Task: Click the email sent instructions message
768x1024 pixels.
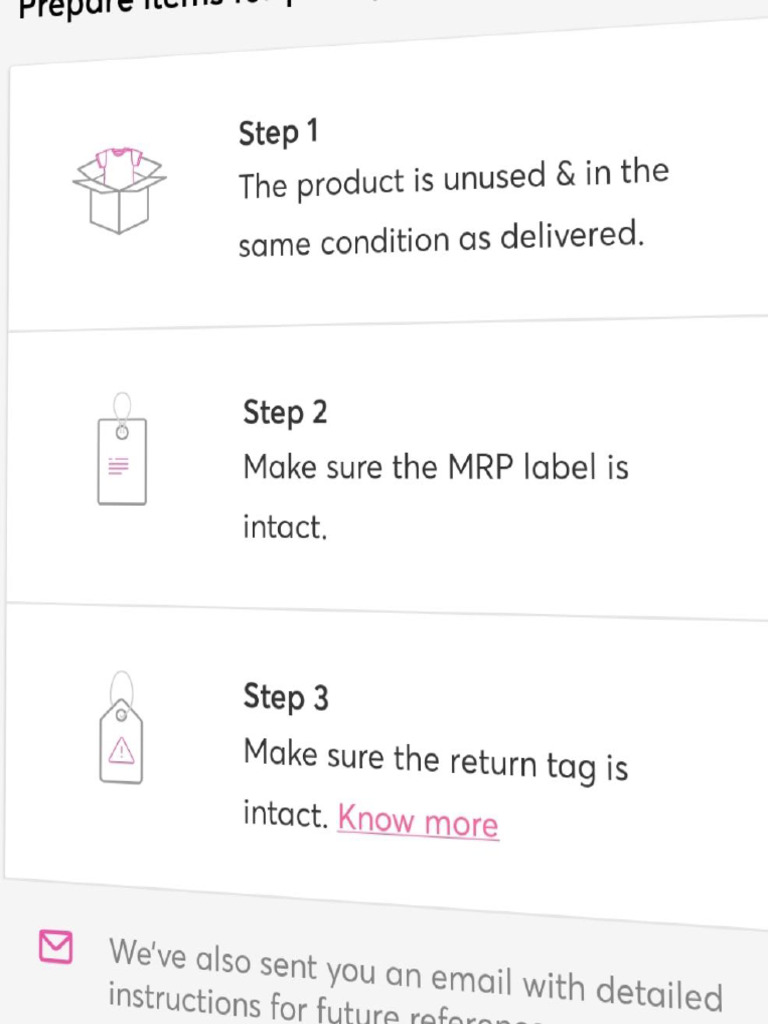Action: [x=414, y=976]
